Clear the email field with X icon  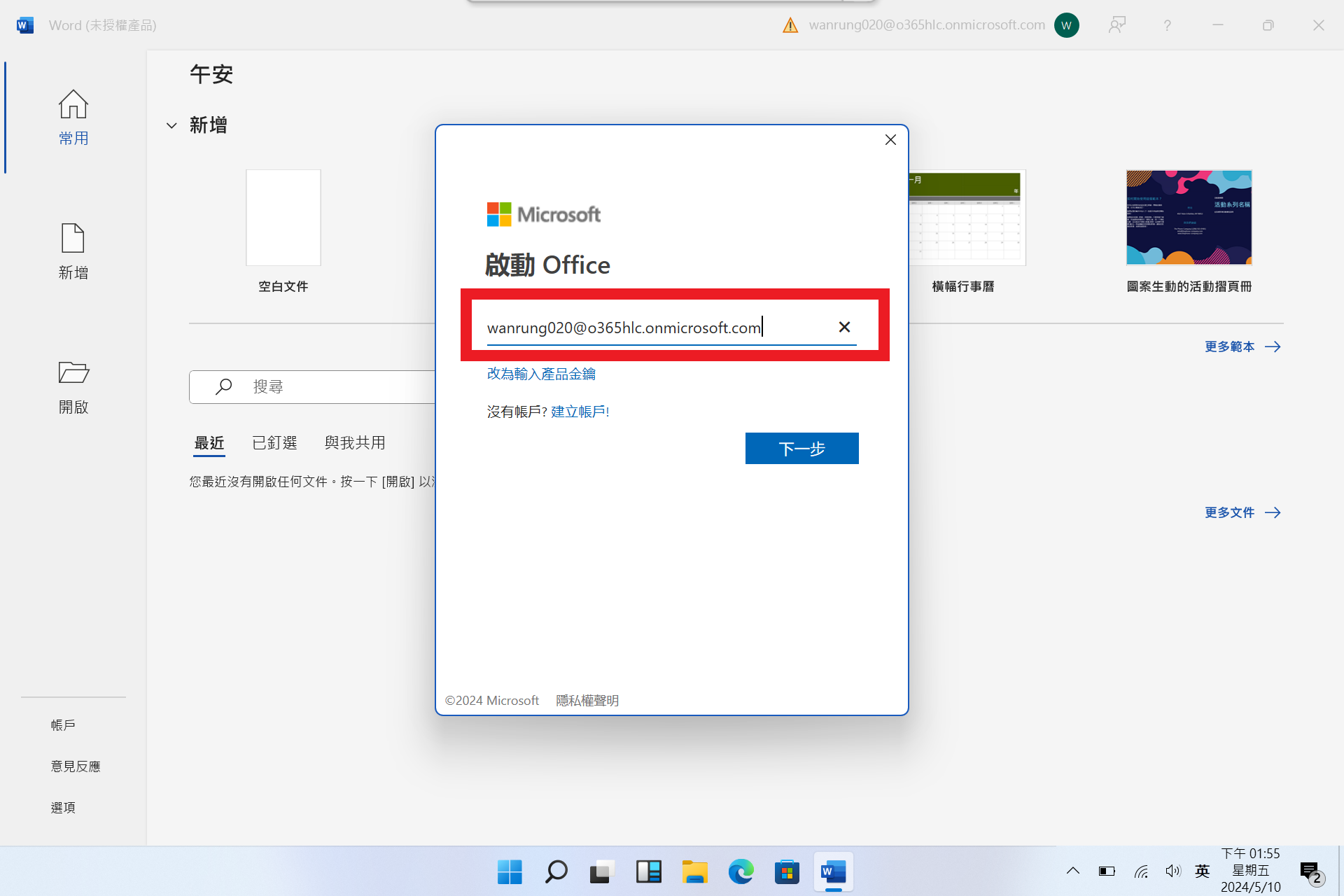click(x=844, y=327)
